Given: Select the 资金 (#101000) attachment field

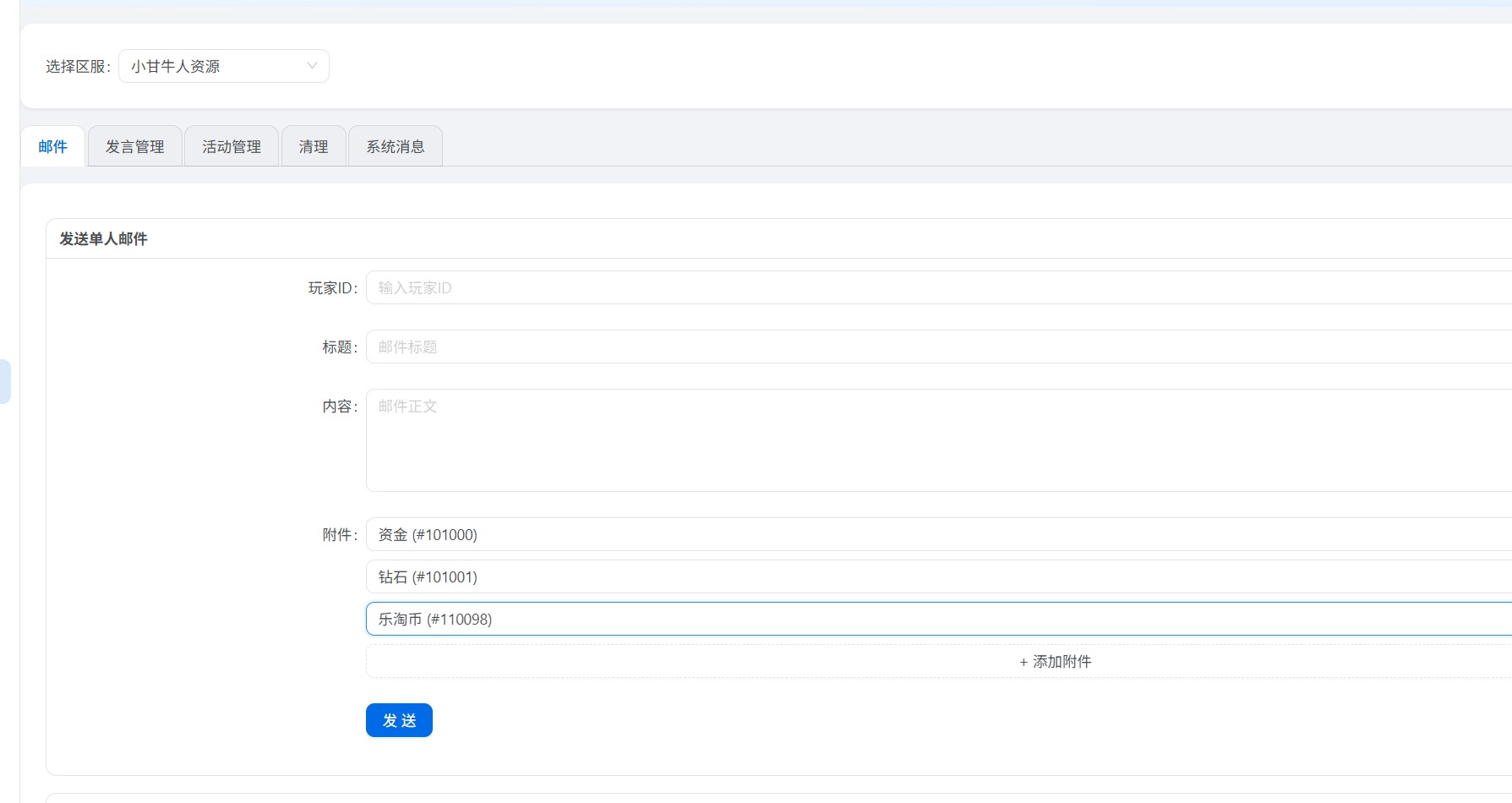Looking at the screenshot, I should coord(939,534).
